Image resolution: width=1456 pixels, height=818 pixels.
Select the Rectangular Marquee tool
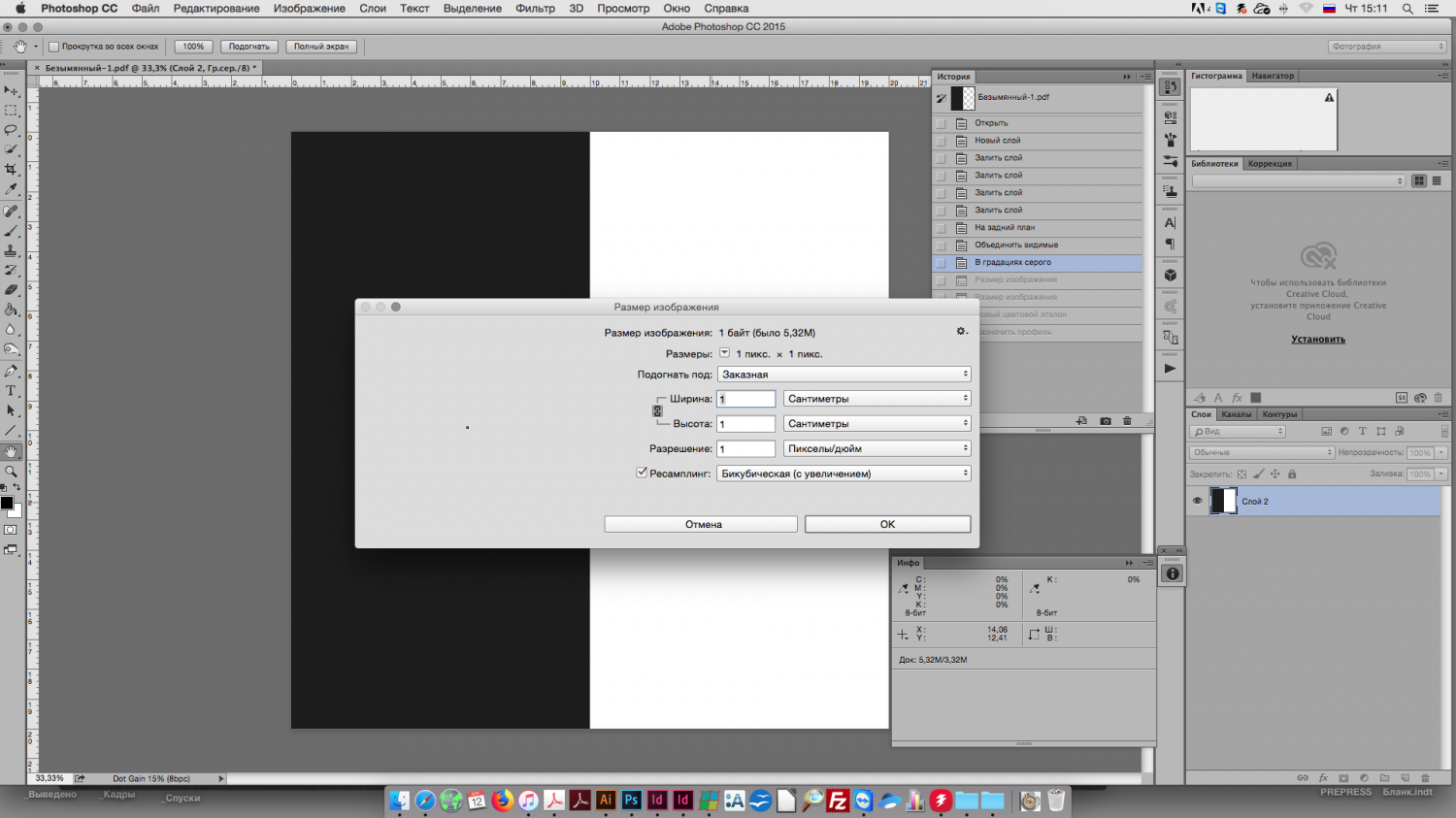point(11,111)
